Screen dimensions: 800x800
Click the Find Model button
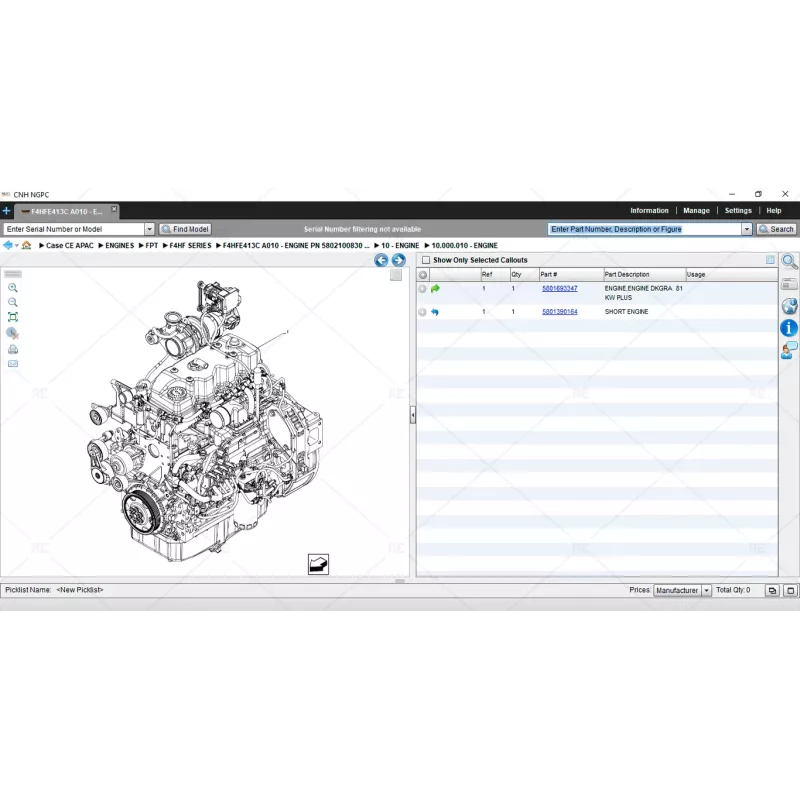point(185,229)
